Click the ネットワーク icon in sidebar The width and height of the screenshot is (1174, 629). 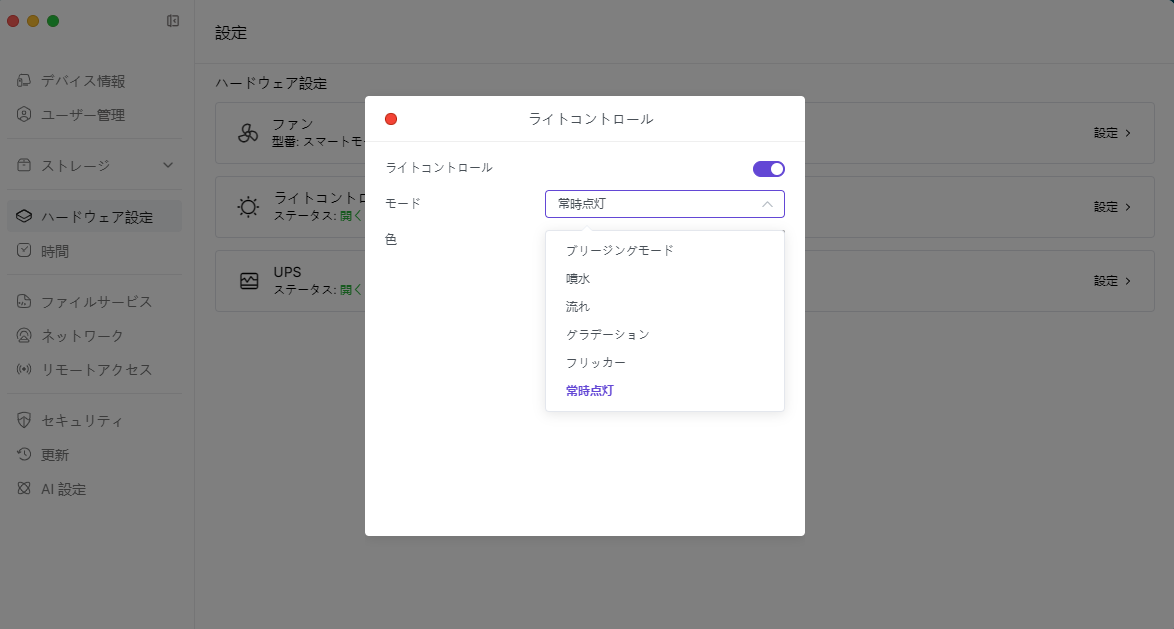[25, 336]
